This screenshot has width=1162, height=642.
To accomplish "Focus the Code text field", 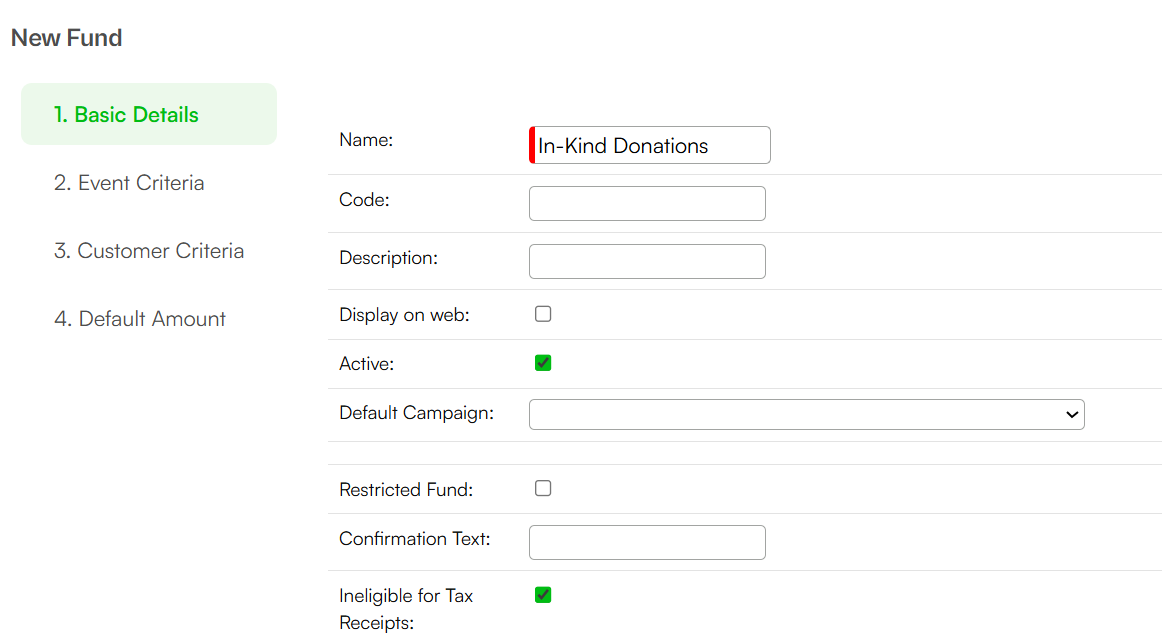I will [647, 203].
